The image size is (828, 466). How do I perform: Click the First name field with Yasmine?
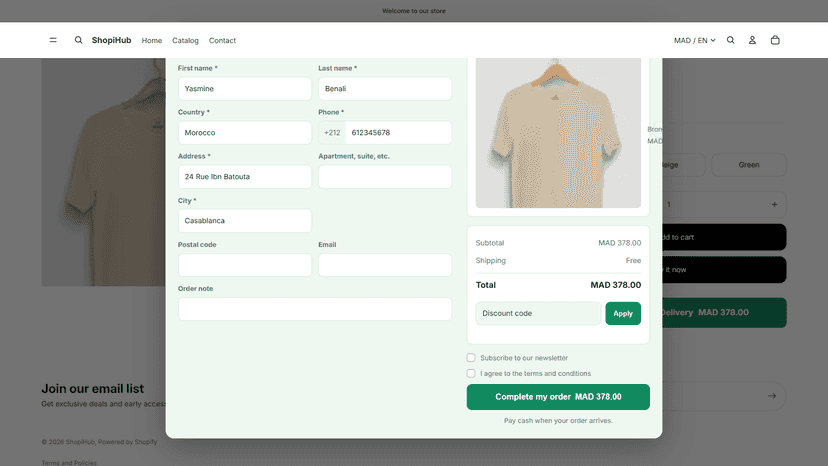pyautogui.click(x=244, y=89)
